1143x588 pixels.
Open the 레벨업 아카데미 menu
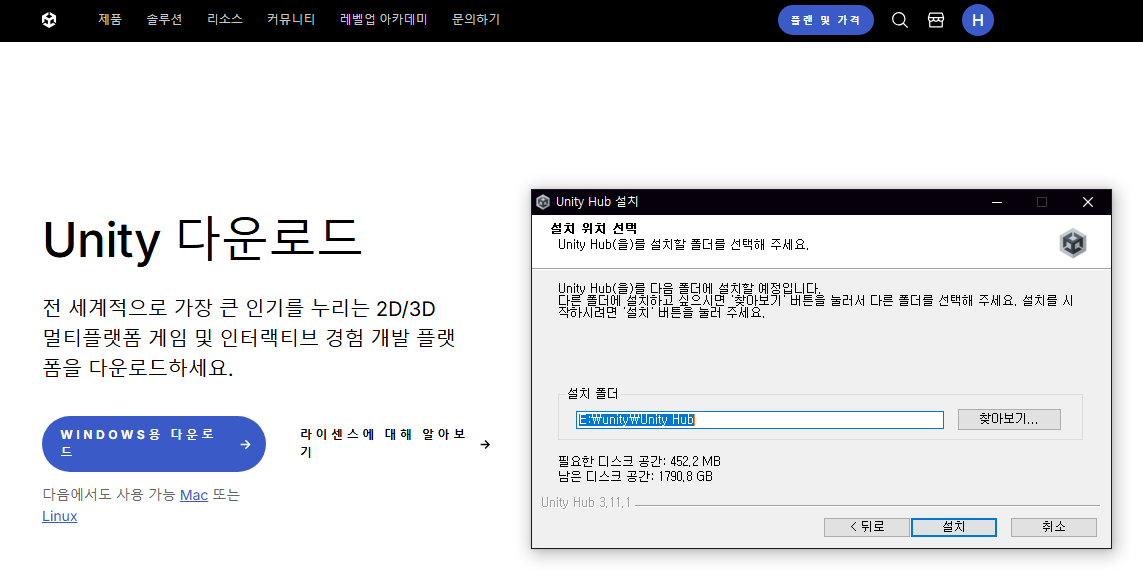(383, 20)
